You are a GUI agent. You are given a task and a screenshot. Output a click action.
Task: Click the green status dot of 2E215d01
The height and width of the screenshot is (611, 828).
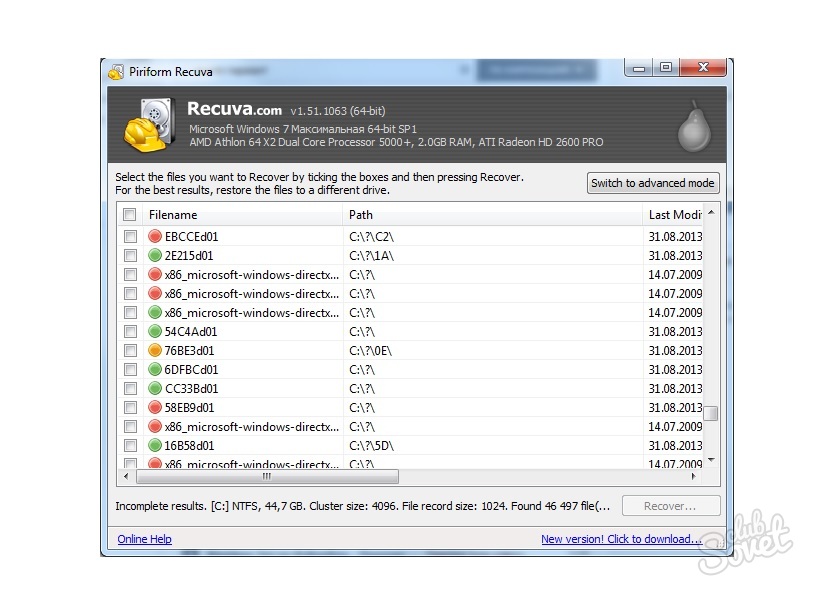(x=155, y=256)
